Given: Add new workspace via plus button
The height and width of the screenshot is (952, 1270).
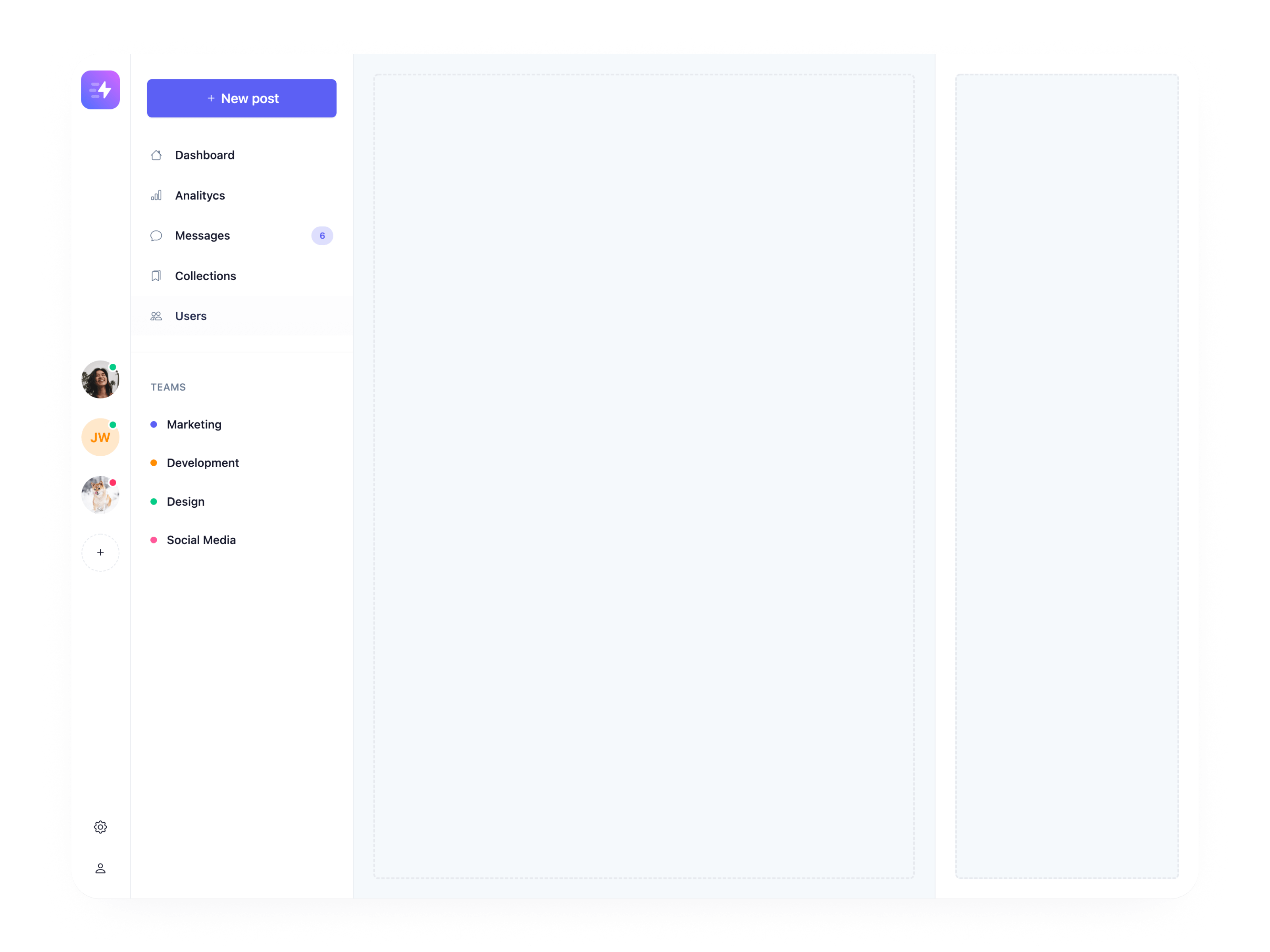Looking at the screenshot, I should 100,551.
